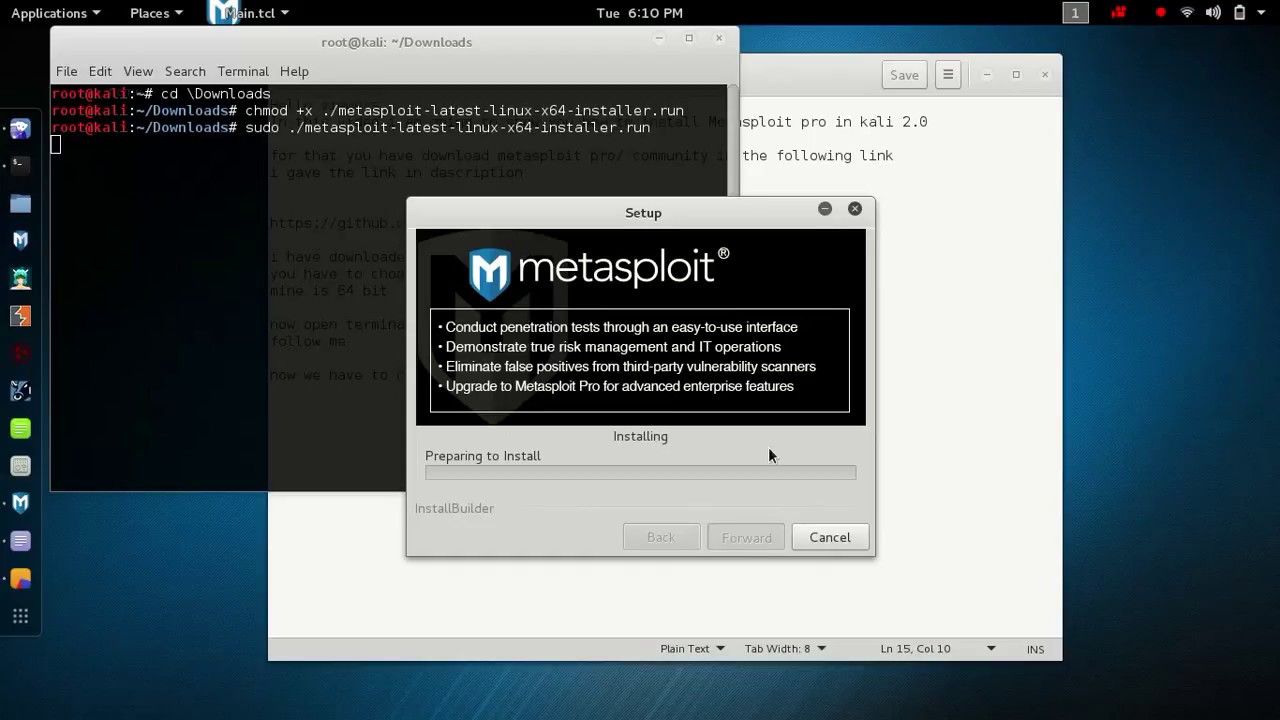Image resolution: width=1280 pixels, height=720 pixels.
Task: Click Cancel in the Setup dialog
Action: click(x=830, y=537)
